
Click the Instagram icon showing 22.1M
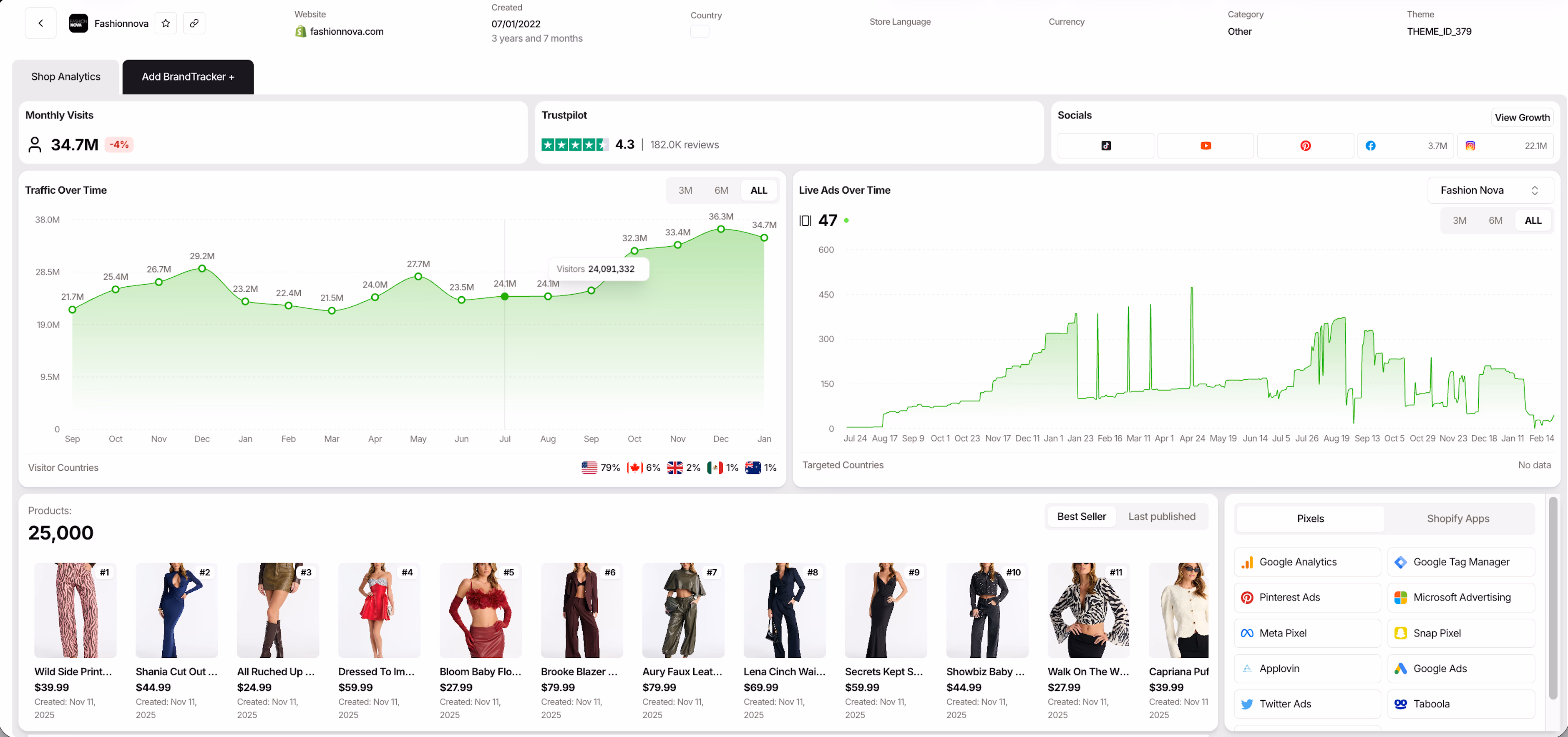pyautogui.click(x=1471, y=146)
